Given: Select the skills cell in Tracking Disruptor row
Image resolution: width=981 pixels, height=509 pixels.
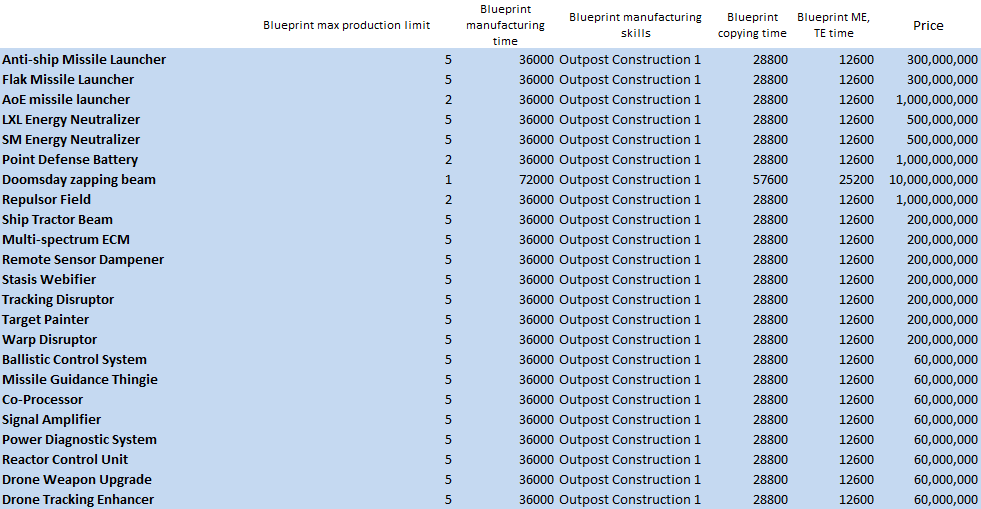Looking at the screenshot, I should (x=630, y=300).
